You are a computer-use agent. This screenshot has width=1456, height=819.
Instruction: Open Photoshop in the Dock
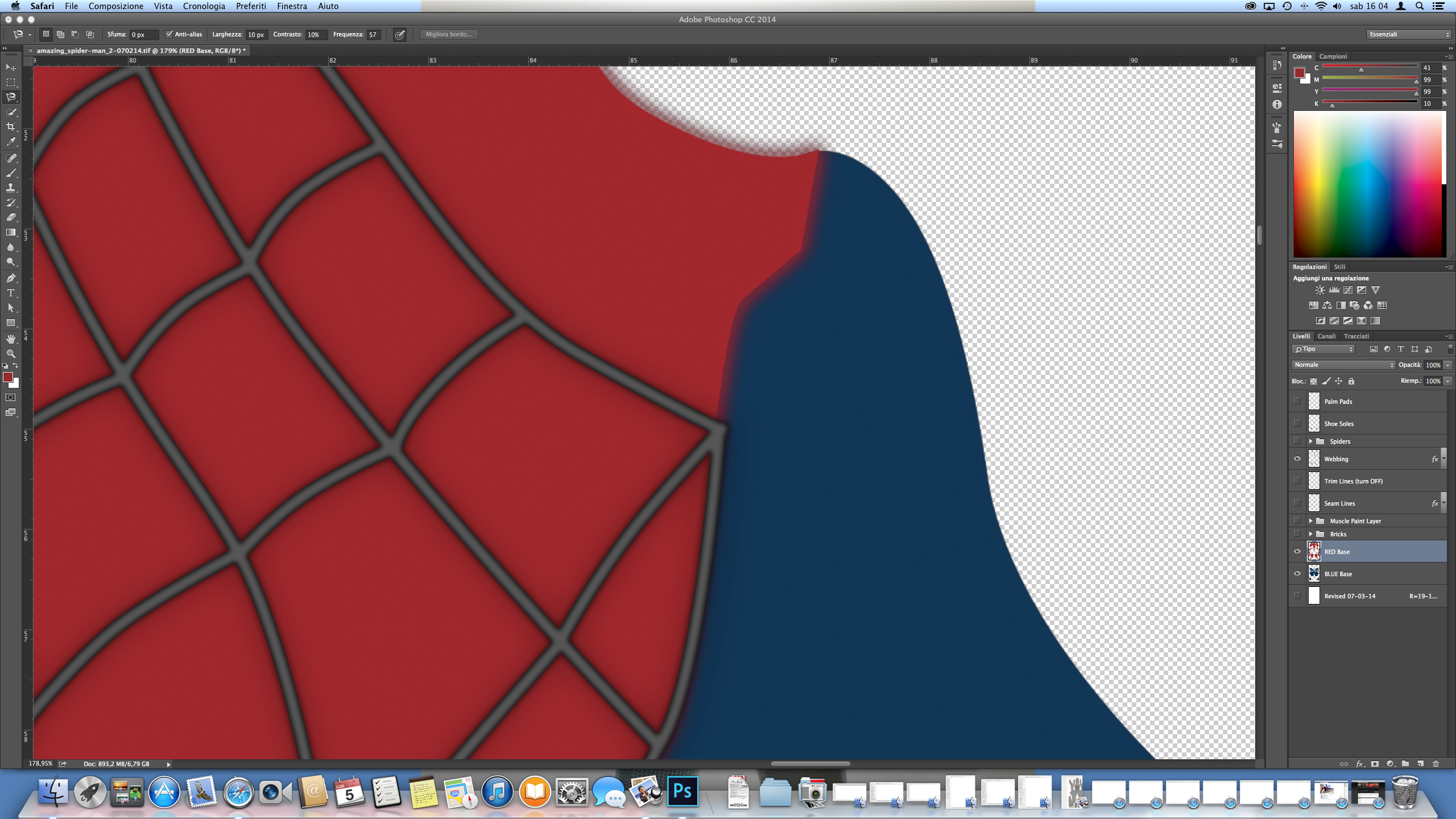(682, 791)
